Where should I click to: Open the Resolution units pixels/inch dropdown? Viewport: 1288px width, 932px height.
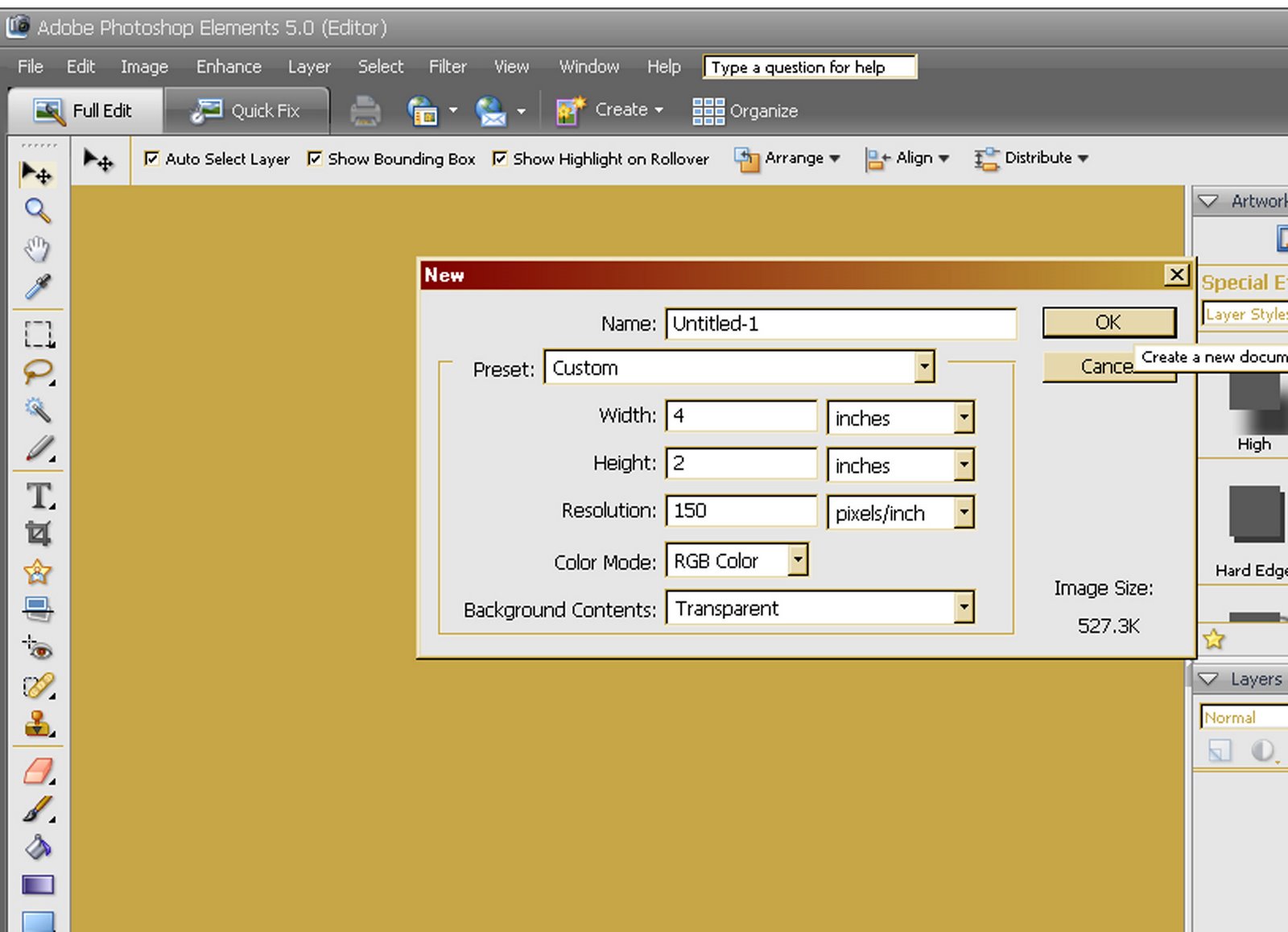click(901, 513)
